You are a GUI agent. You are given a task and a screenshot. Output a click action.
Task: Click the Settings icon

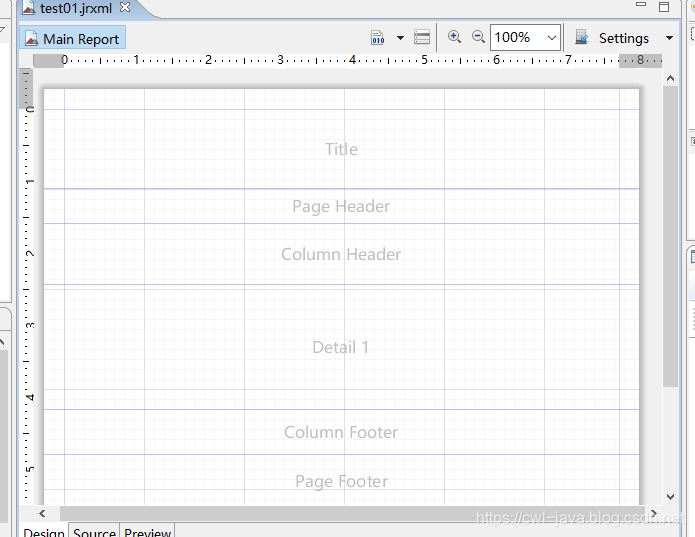coord(582,38)
